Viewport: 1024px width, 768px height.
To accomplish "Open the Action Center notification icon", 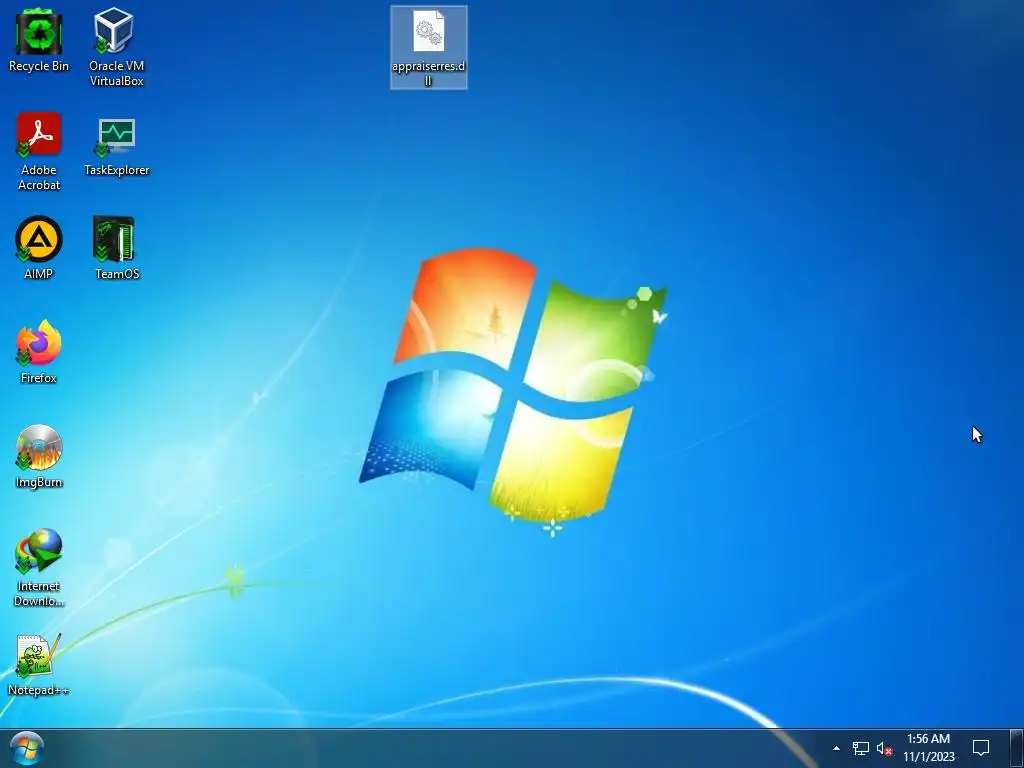I will click(x=980, y=748).
